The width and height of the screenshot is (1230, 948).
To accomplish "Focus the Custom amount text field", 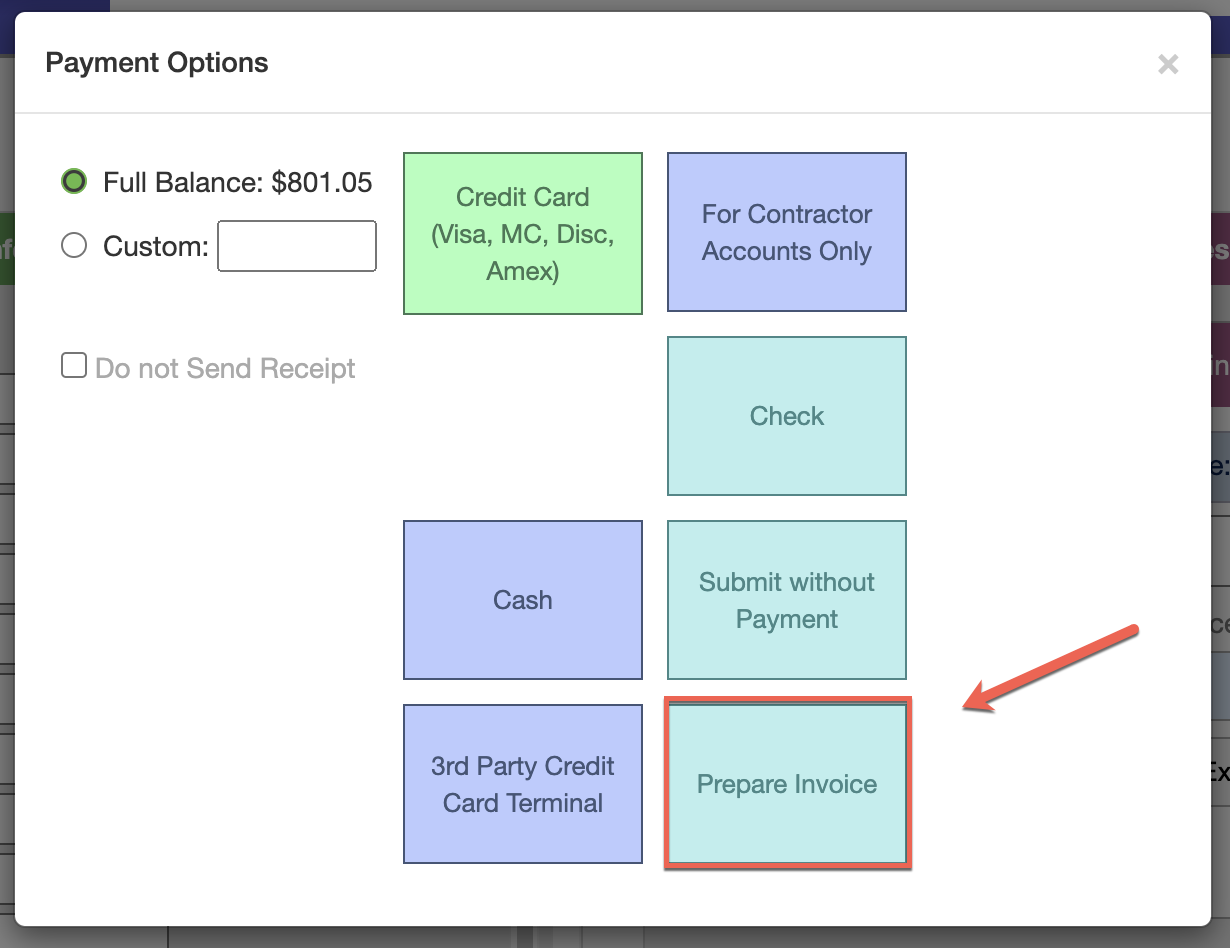I will [297, 246].
